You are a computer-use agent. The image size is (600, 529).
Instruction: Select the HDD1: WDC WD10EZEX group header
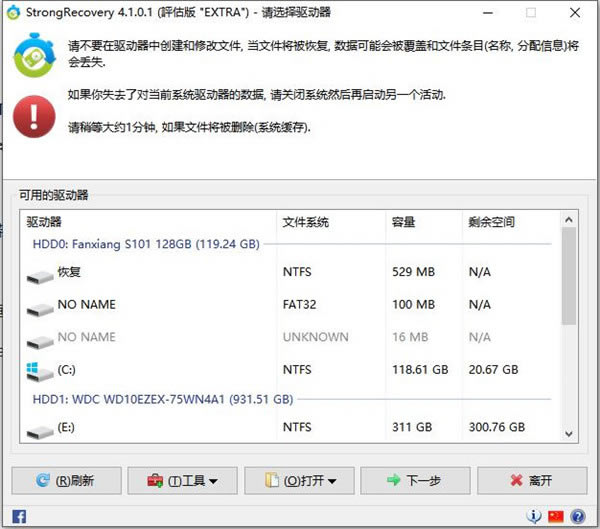(163, 399)
